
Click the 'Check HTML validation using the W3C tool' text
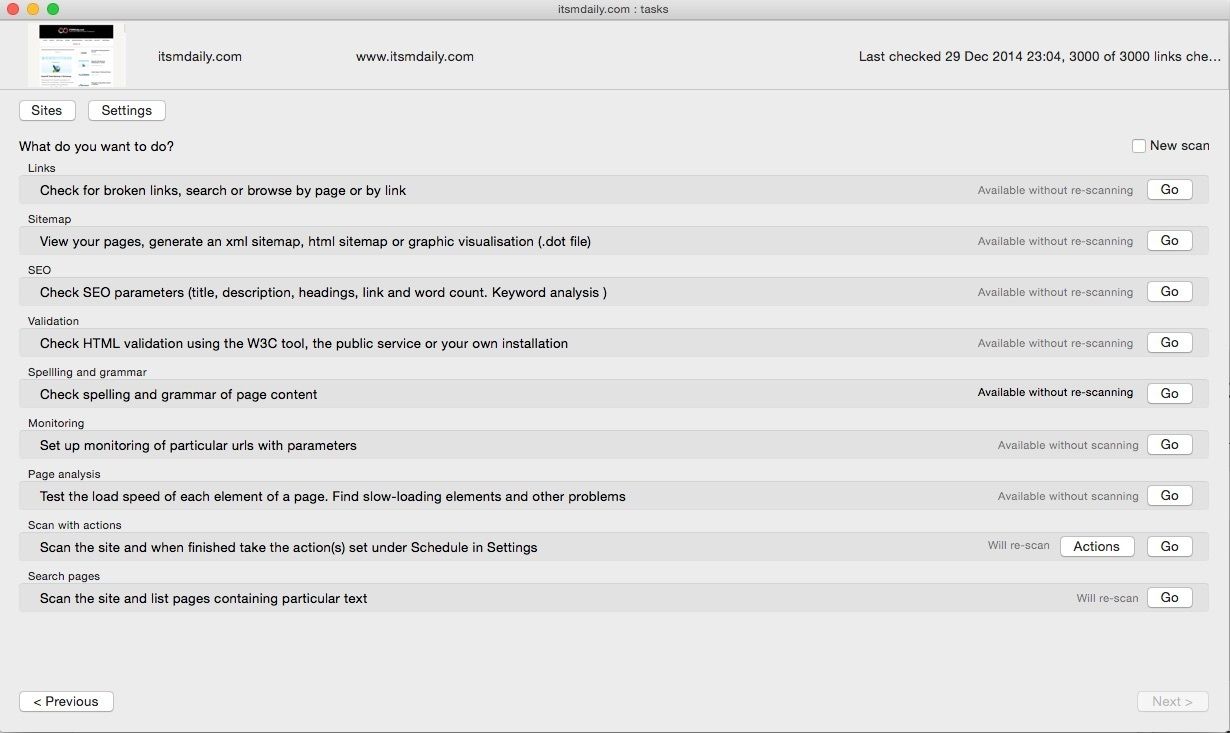click(x=304, y=343)
